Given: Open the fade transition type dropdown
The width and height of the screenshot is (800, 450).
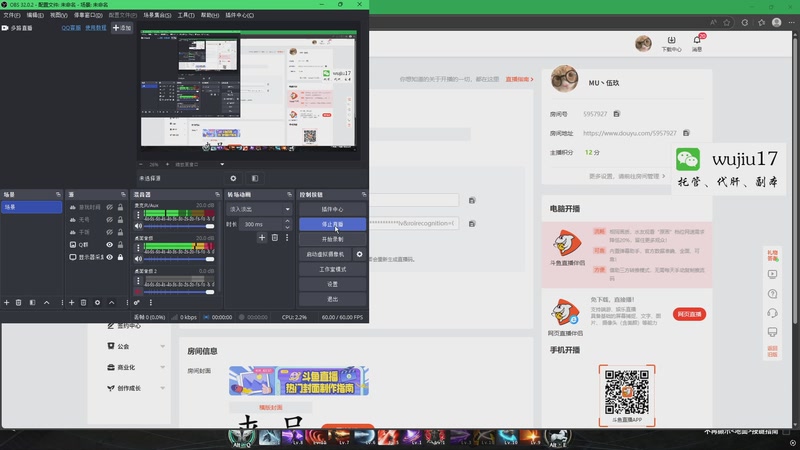Looking at the screenshot, I should (x=259, y=209).
